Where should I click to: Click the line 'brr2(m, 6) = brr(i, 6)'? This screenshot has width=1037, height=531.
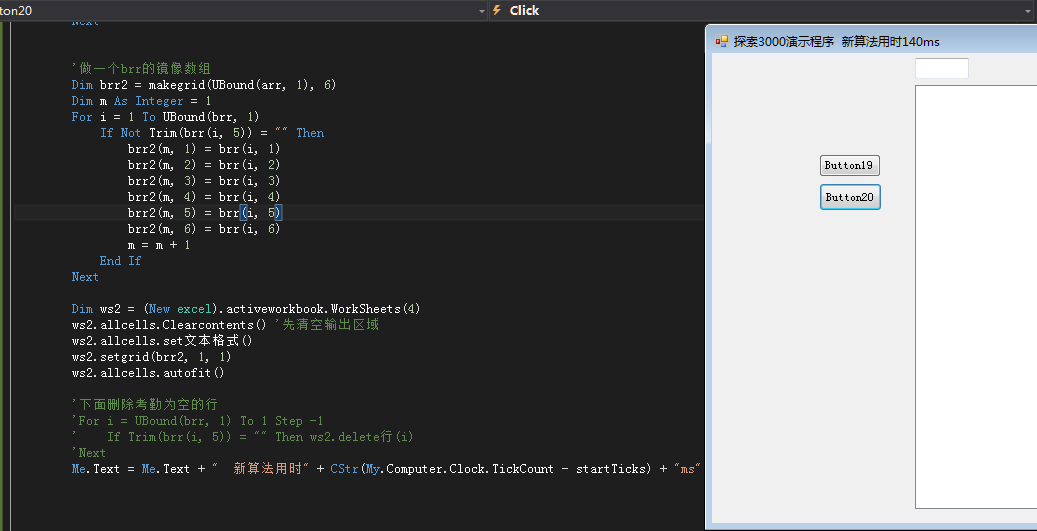click(x=204, y=229)
